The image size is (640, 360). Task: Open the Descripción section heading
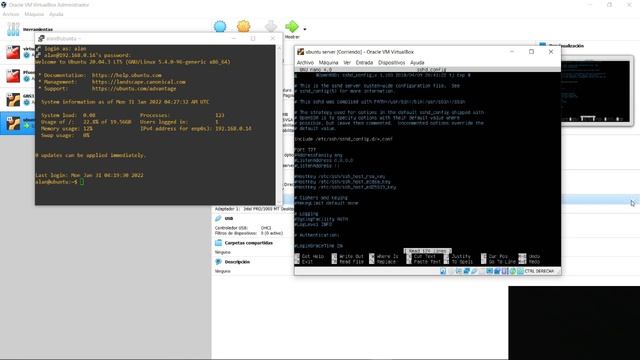click(x=237, y=262)
